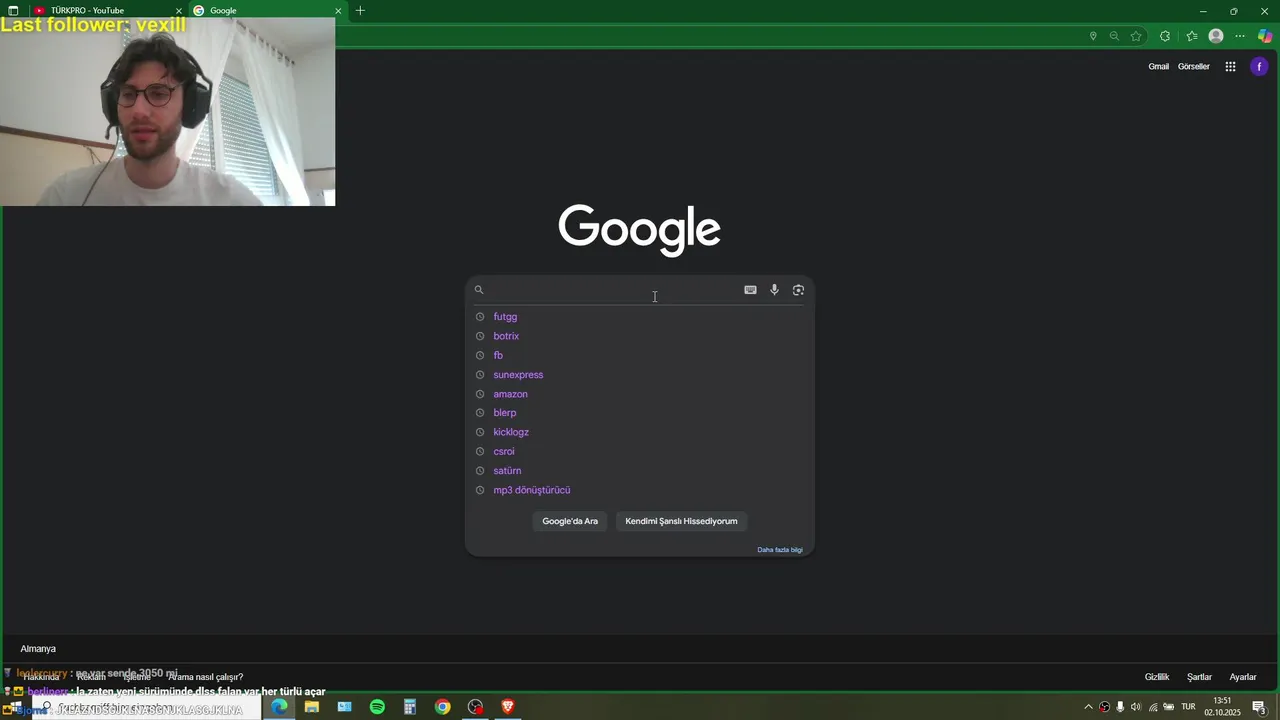Open the browser settings and more menu
The width and height of the screenshot is (1280, 720).
click(x=1240, y=36)
